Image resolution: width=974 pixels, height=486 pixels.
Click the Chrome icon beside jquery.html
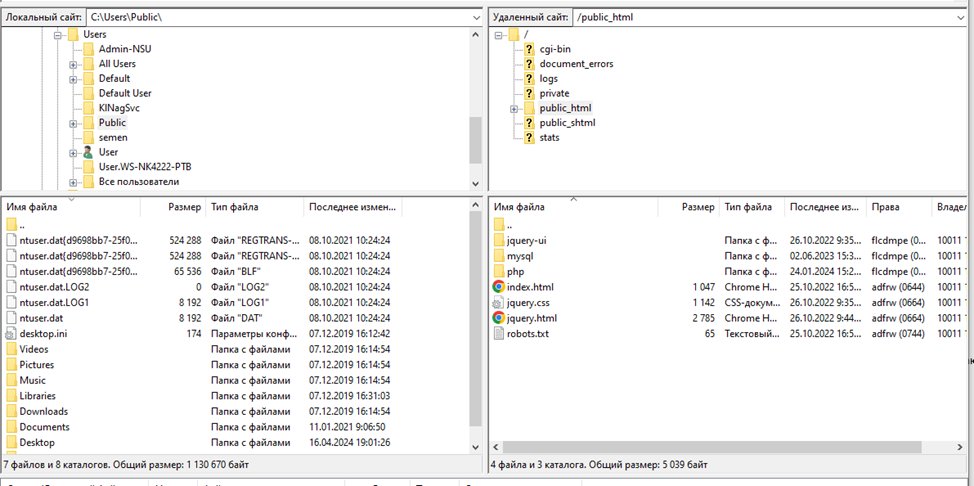(500, 318)
